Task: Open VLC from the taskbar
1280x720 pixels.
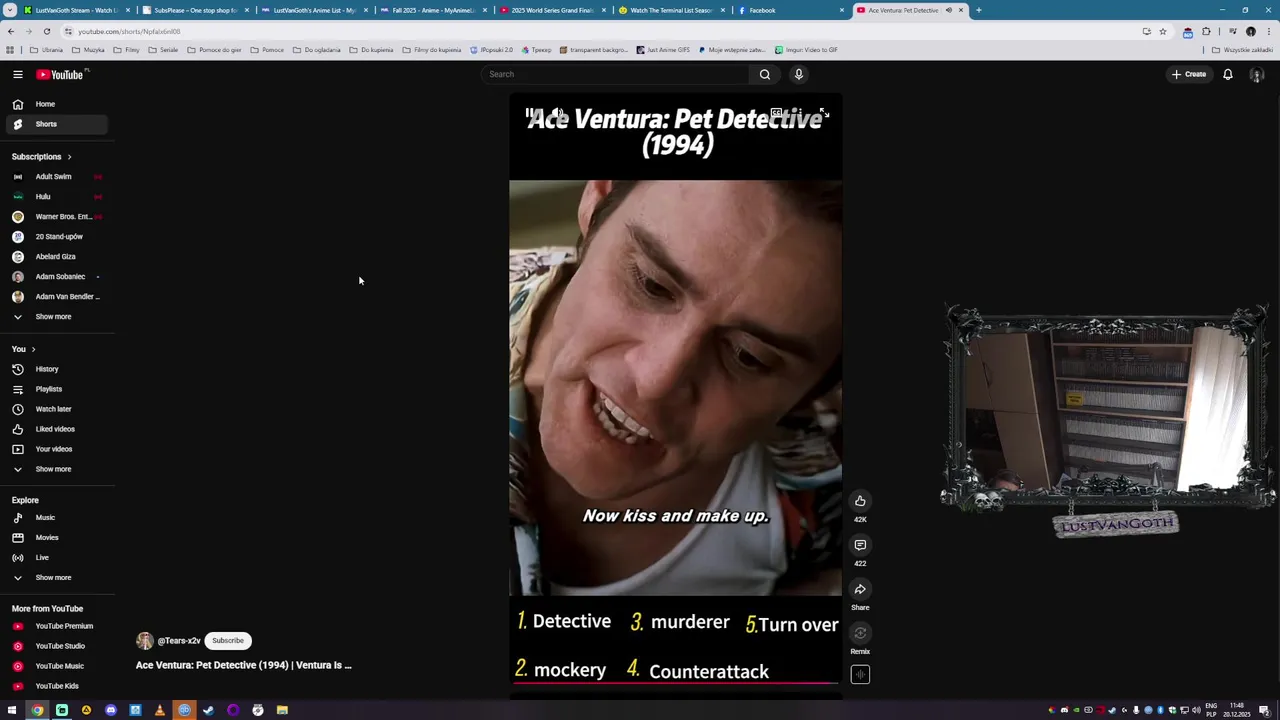Action: pos(160,710)
